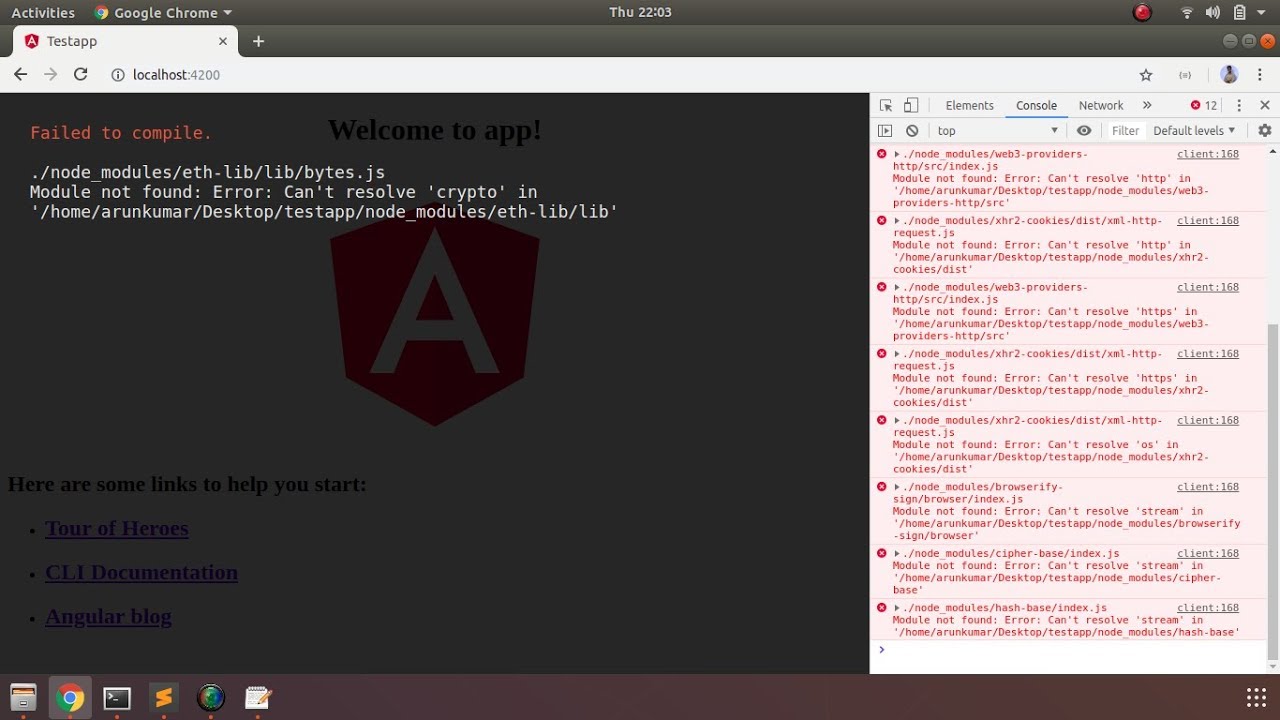Reload the localhost page

pyautogui.click(x=81, y=74)
